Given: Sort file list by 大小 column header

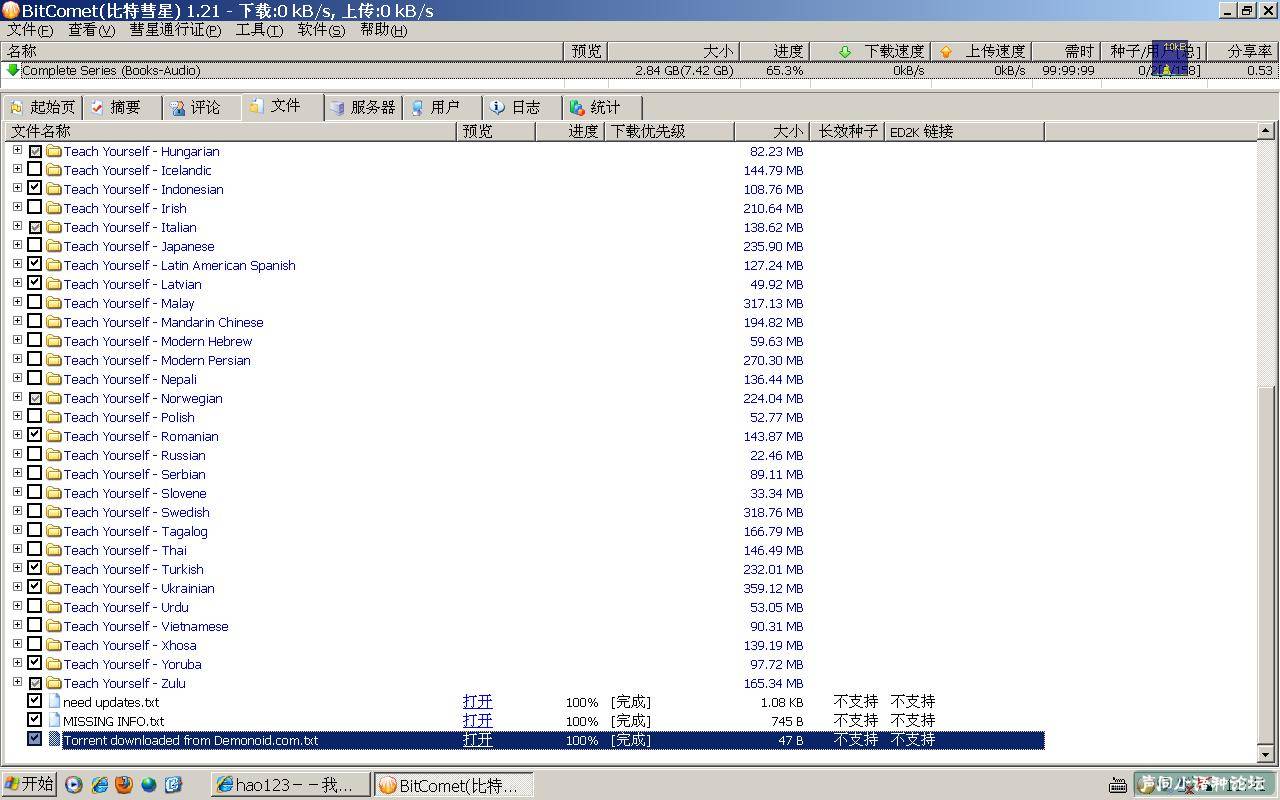Looking at the screenshot, I should pos(771,131).
